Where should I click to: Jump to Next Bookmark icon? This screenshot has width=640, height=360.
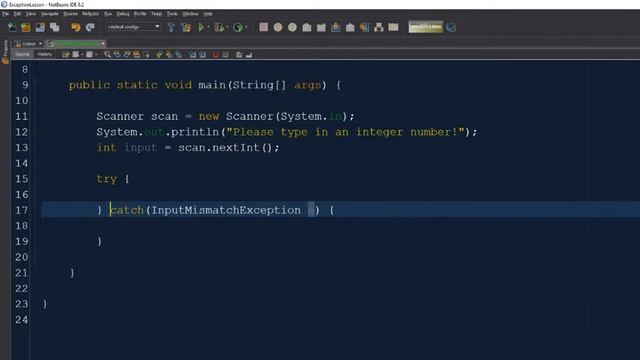169,54
